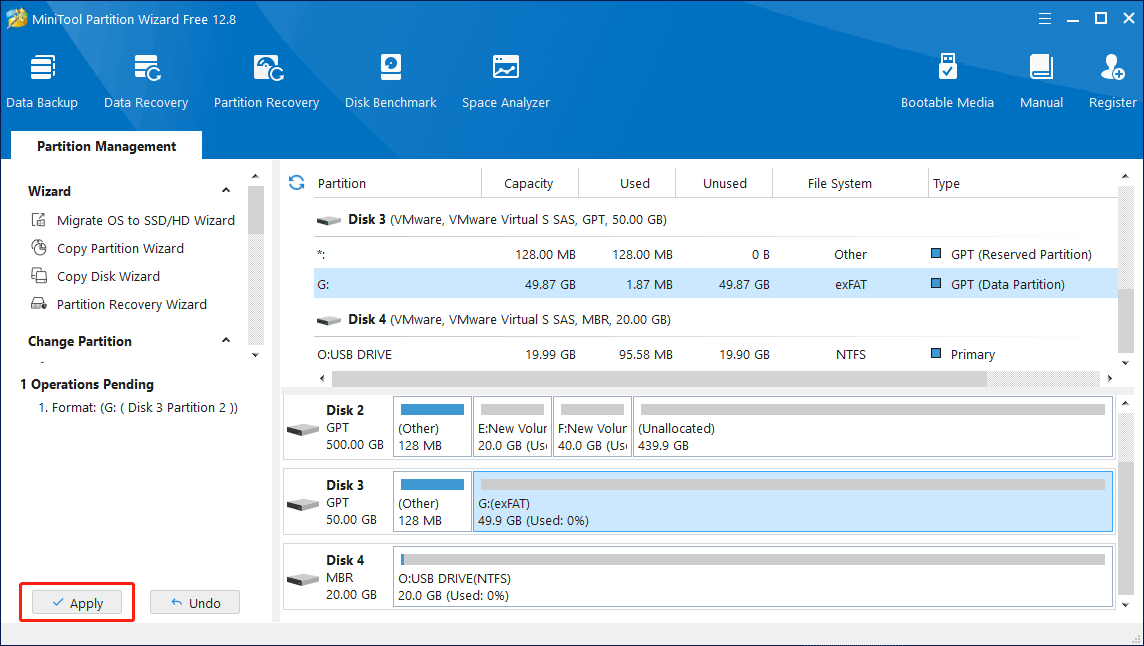Click the Disk 3 drive icon in partition list

[329, 220]
